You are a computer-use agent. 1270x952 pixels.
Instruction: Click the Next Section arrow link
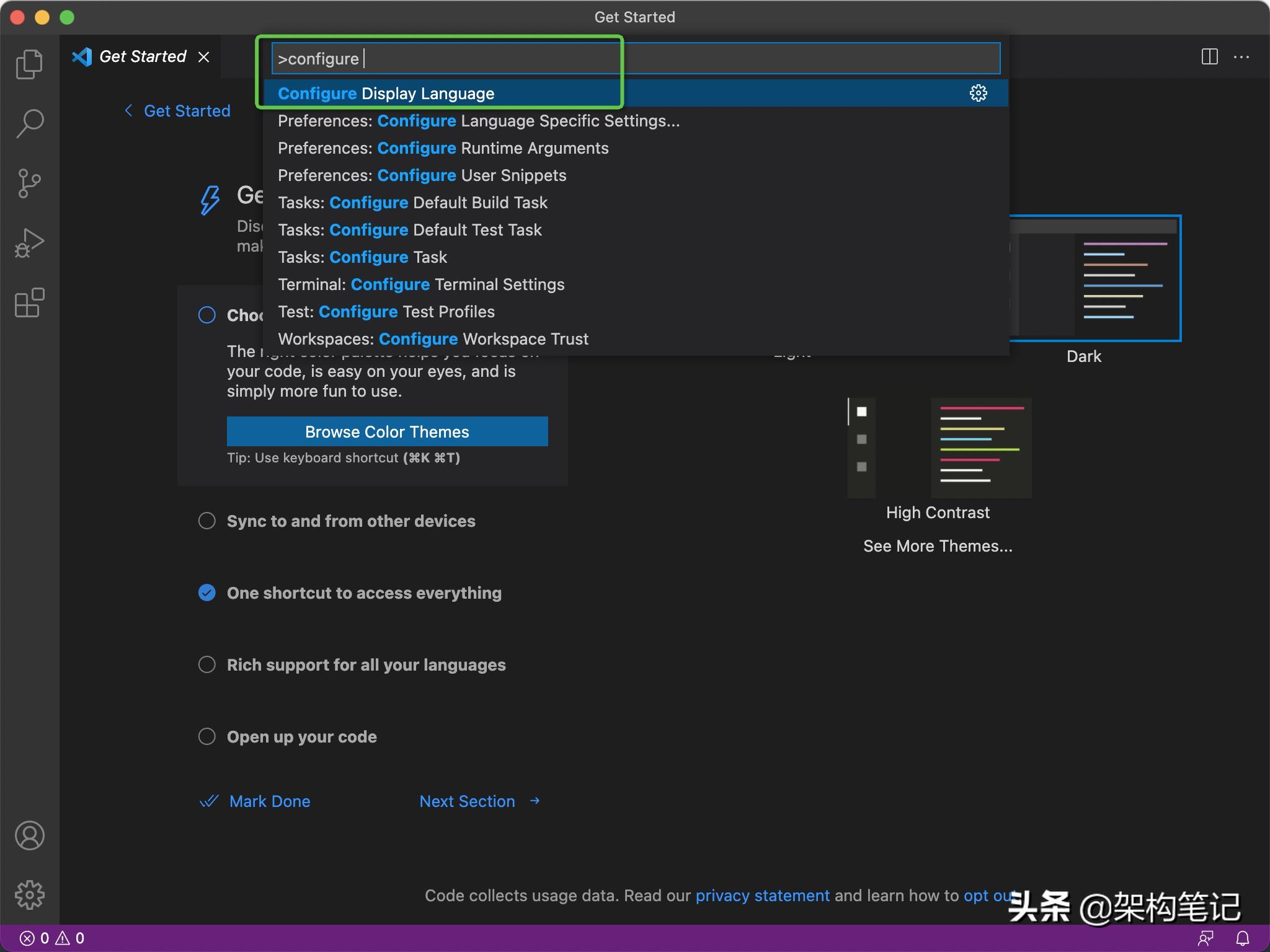tap(479, 801)
